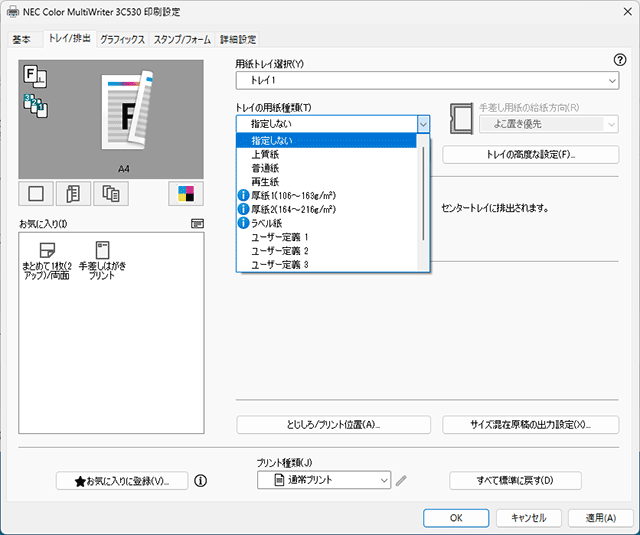The height and width of the screenshot is (535, 640).
Task: Select the まとめて1枚(2アップ)/両面 favorite
Action: [47, 261]
